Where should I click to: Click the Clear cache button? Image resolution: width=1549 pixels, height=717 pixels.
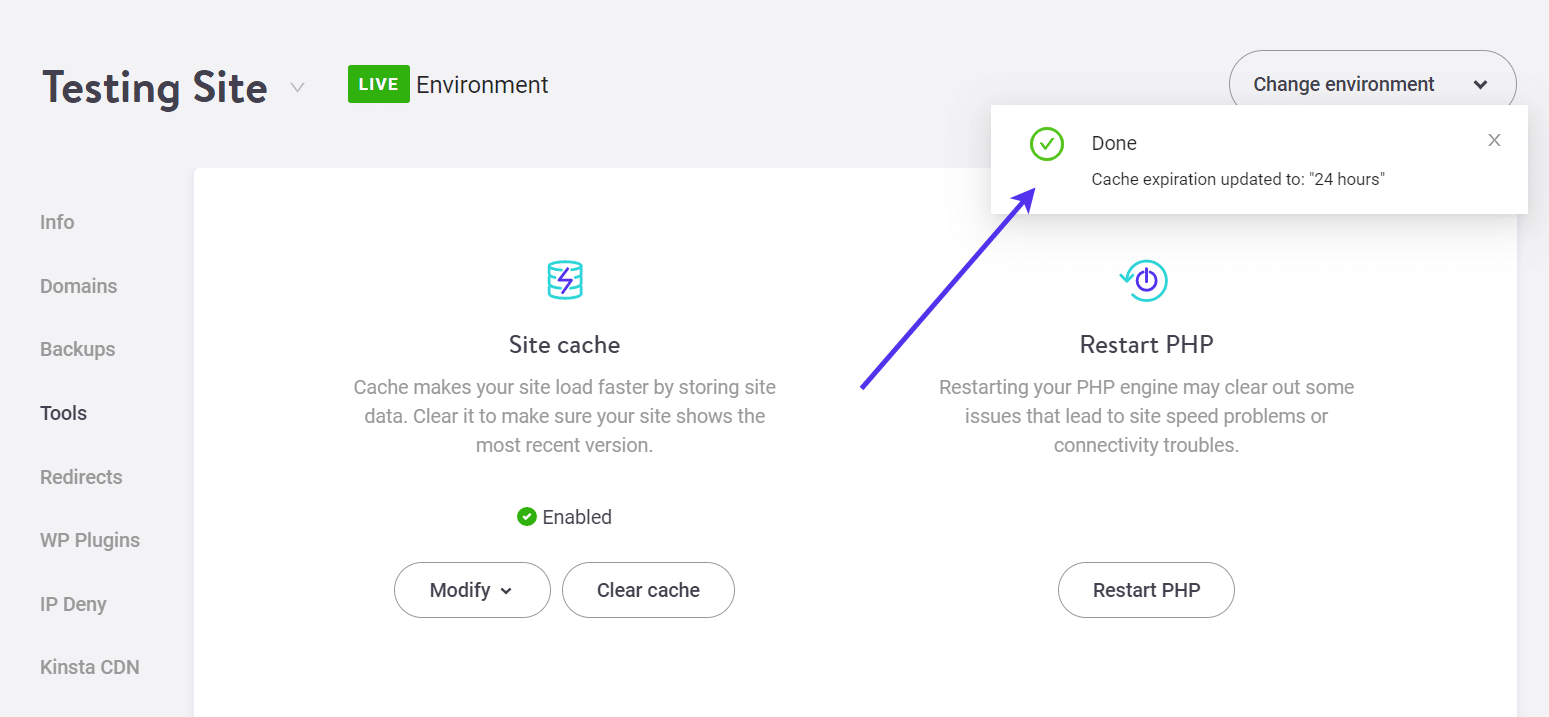pos(648,590)
